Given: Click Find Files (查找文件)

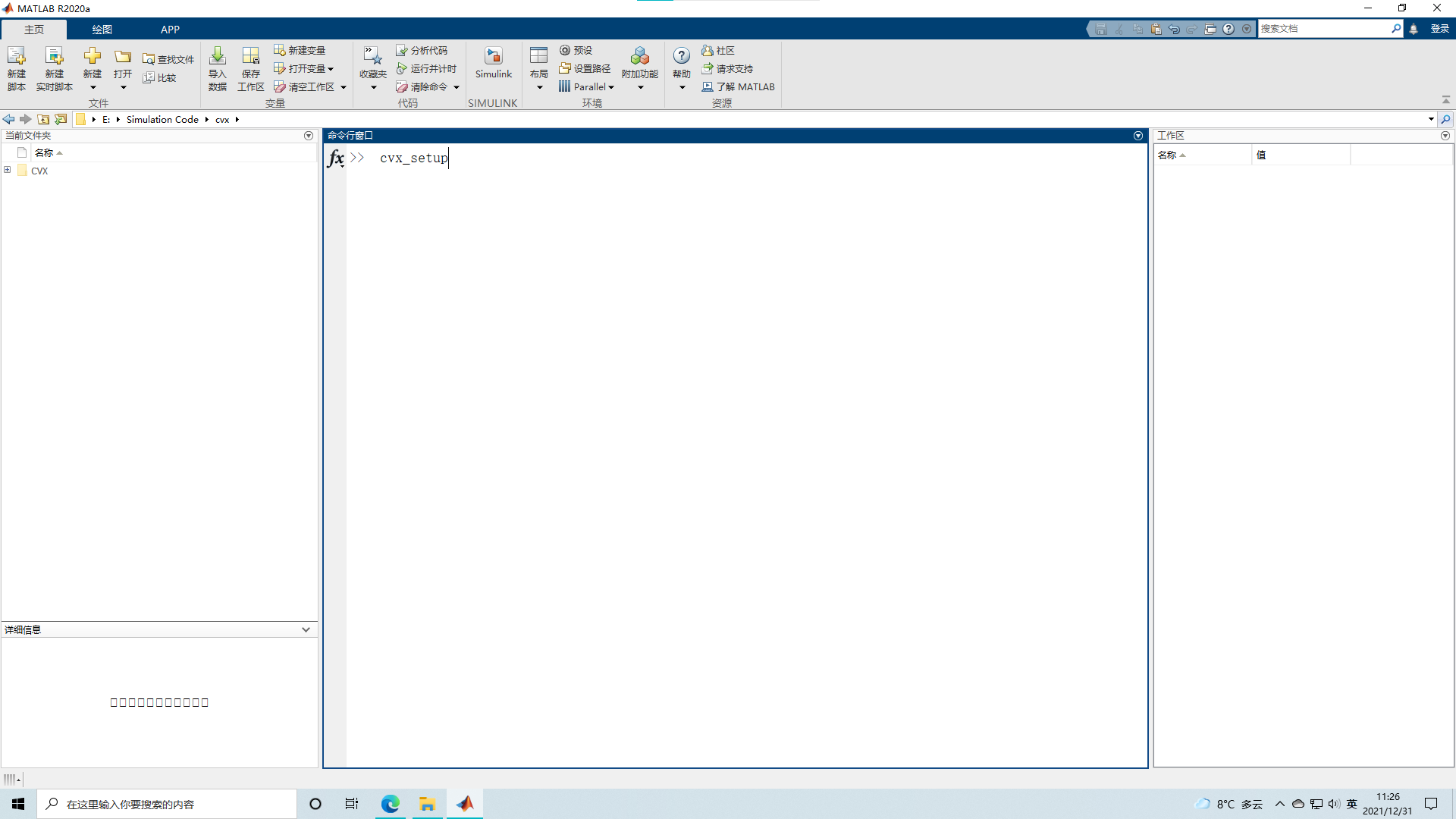Looking at the screenshot, I should (x=168, y=59).
